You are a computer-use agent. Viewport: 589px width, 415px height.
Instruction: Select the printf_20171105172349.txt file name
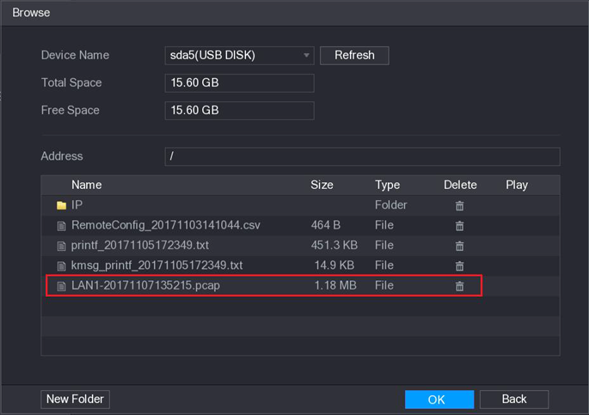coord(140,245)
